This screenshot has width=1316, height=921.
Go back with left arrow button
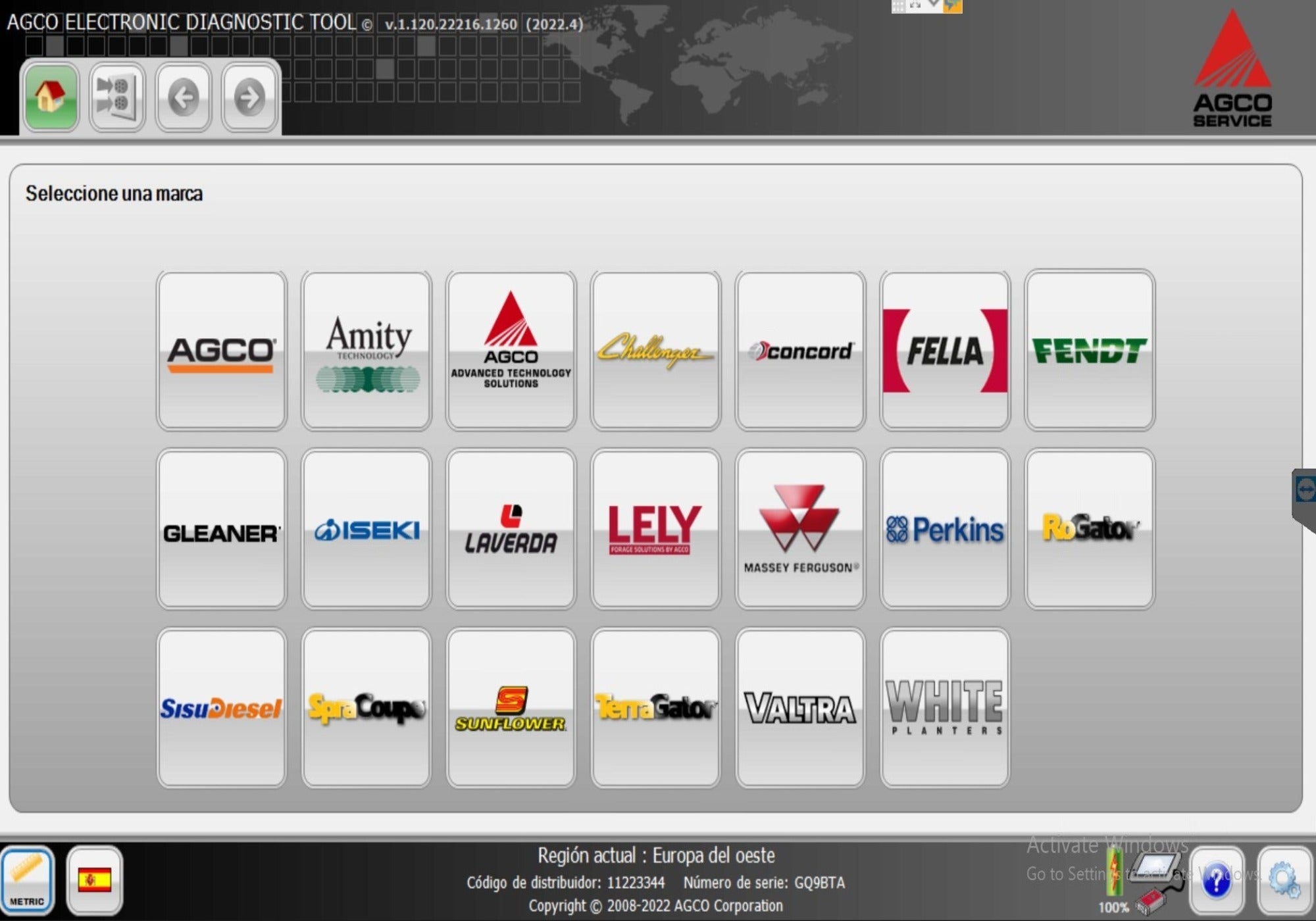184,97
